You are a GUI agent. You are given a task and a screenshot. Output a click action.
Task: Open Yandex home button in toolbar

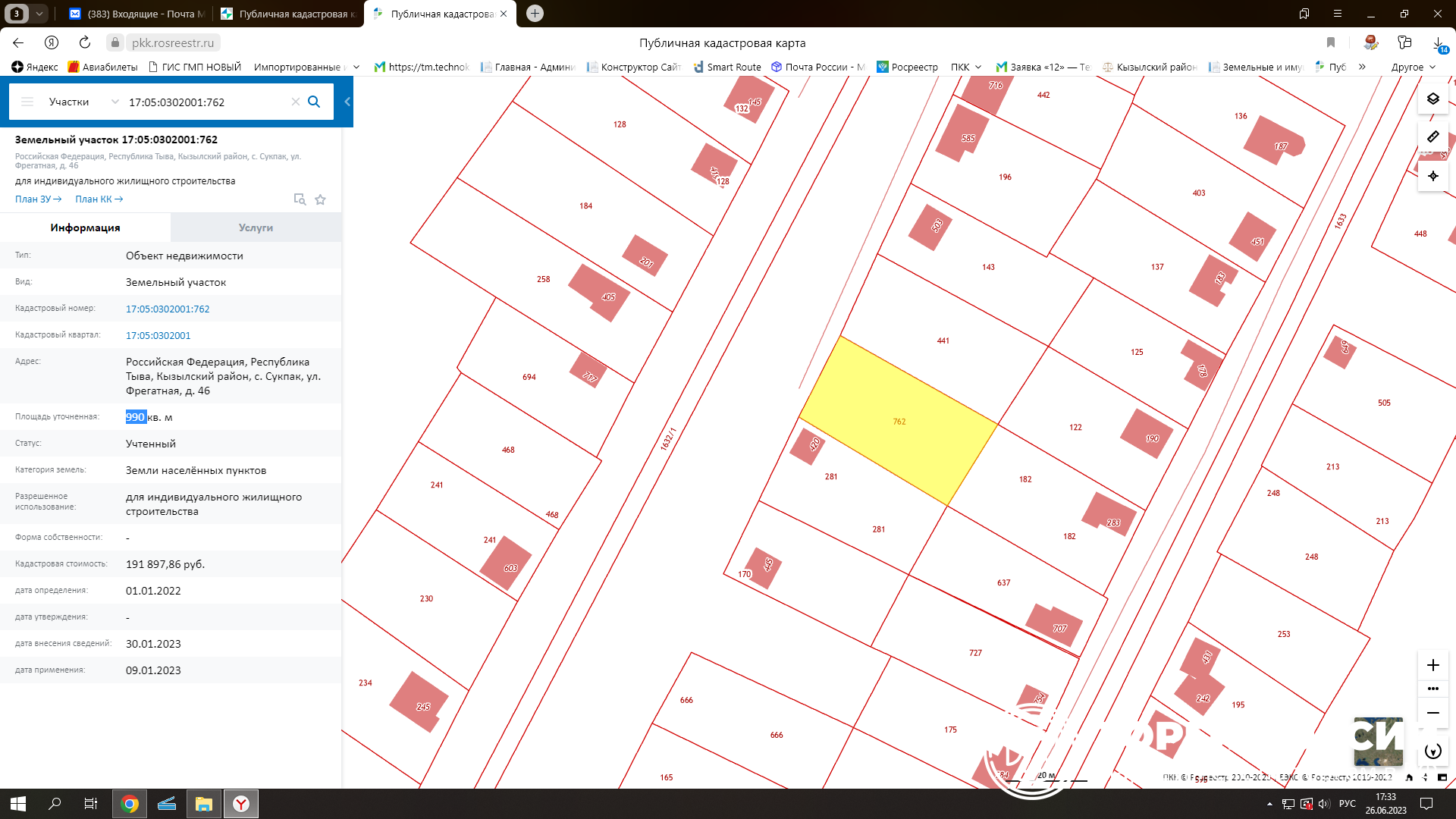[52, 42]
